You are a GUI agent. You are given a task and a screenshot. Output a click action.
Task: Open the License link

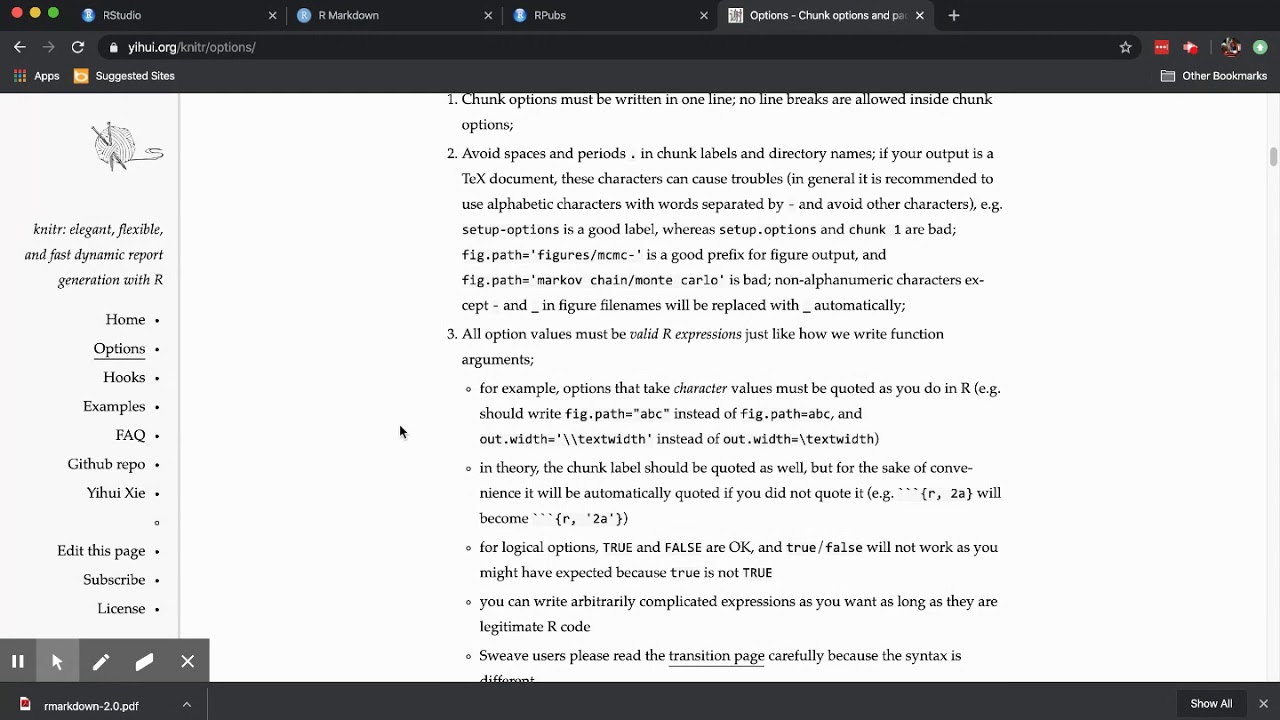point(121,608)
